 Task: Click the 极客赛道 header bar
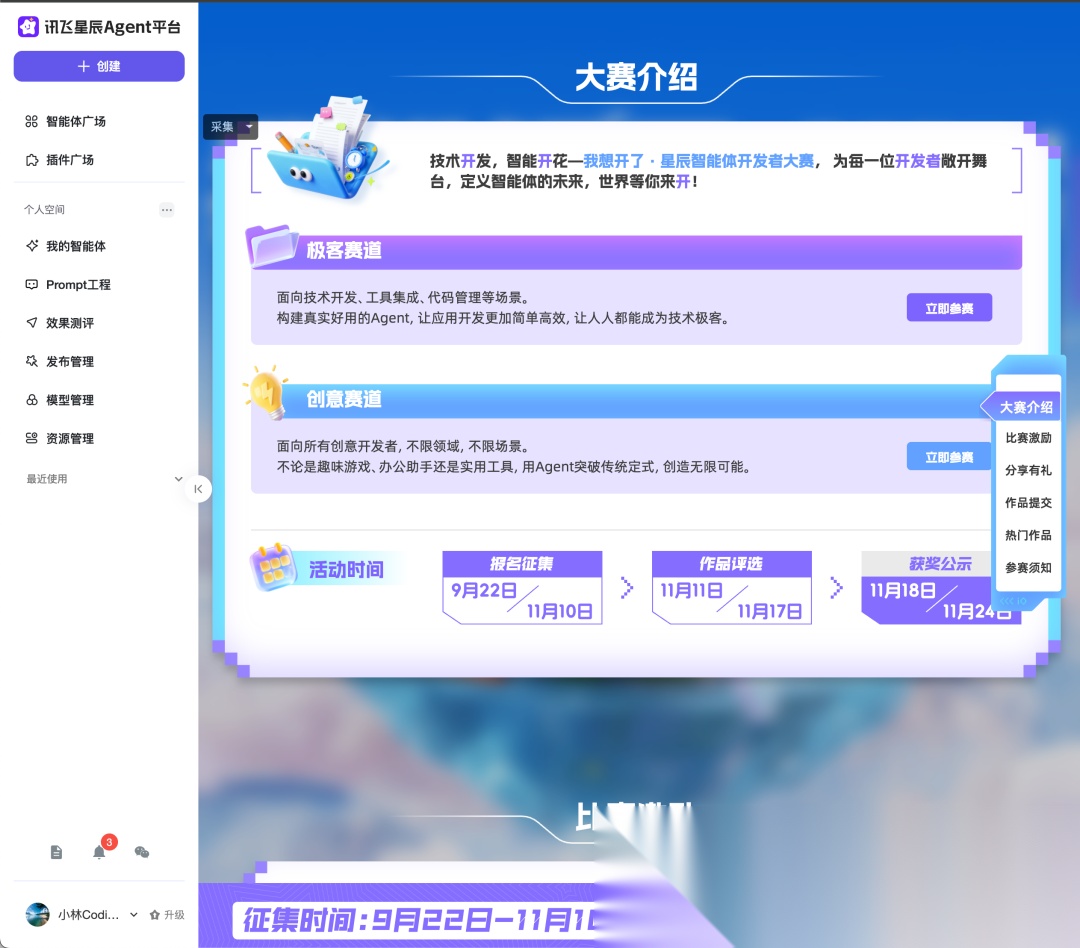(x=636, y=251)
